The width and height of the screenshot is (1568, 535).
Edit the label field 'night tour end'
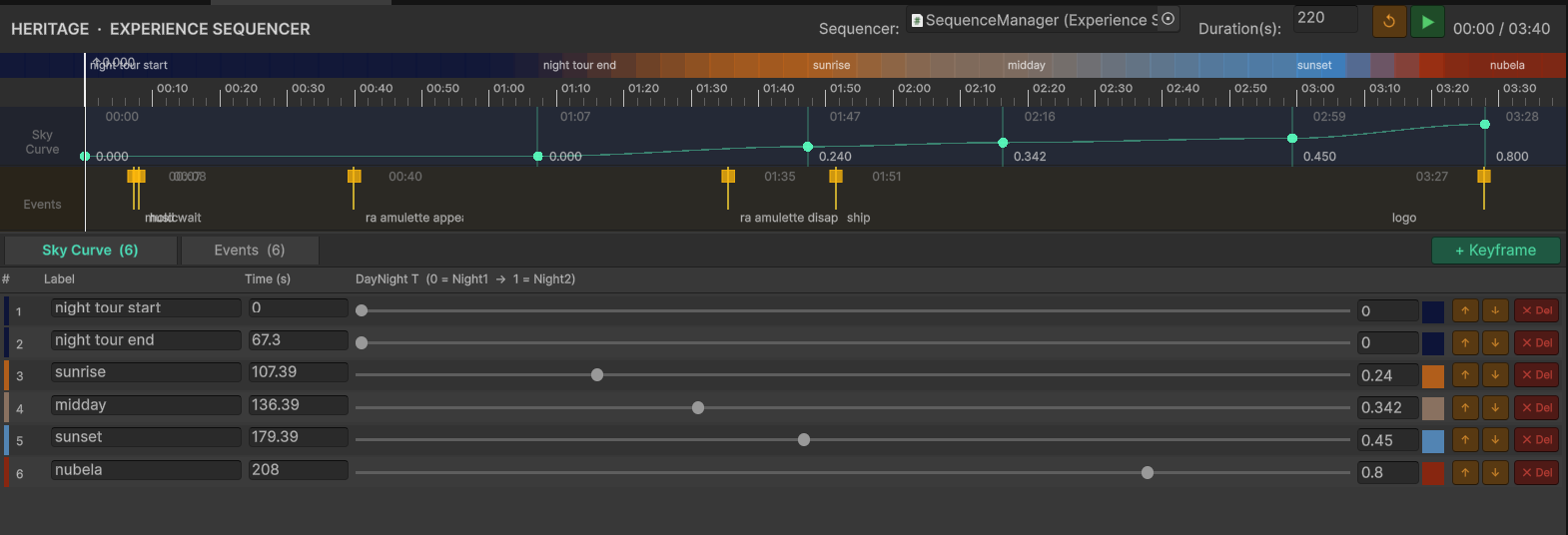point(146,340)
